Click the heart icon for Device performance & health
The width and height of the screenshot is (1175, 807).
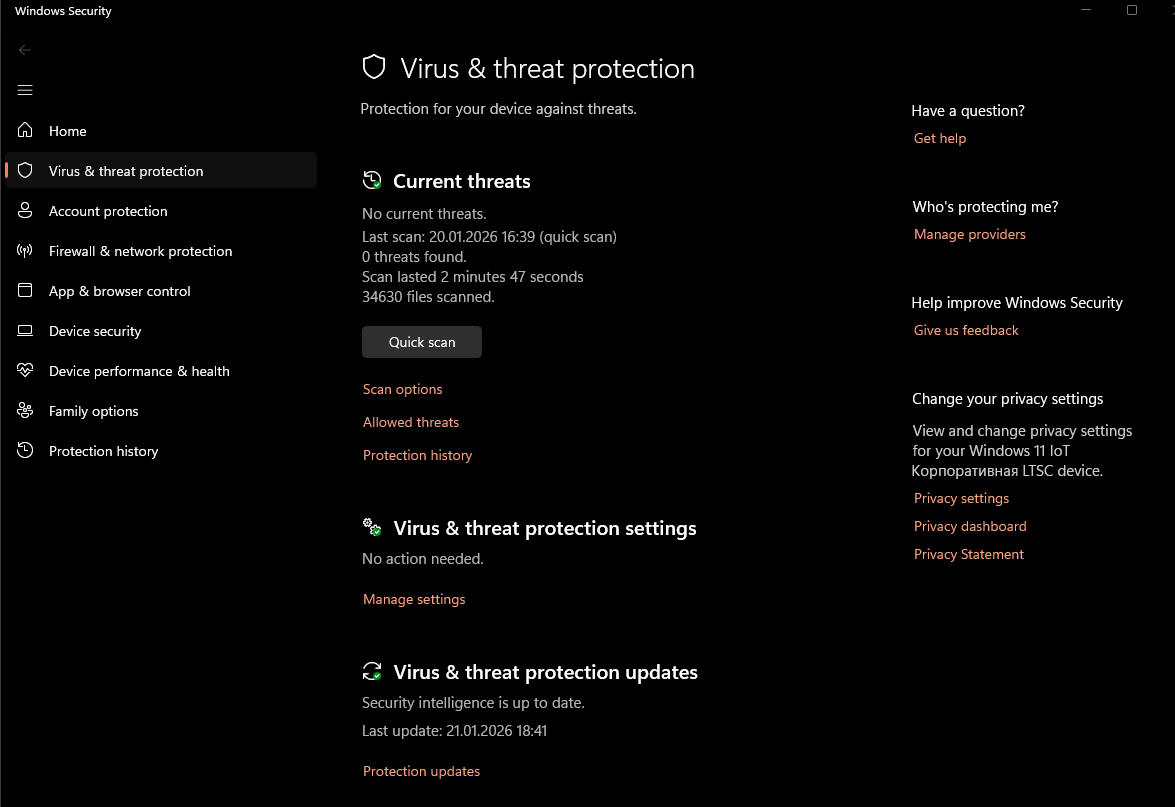26,371
